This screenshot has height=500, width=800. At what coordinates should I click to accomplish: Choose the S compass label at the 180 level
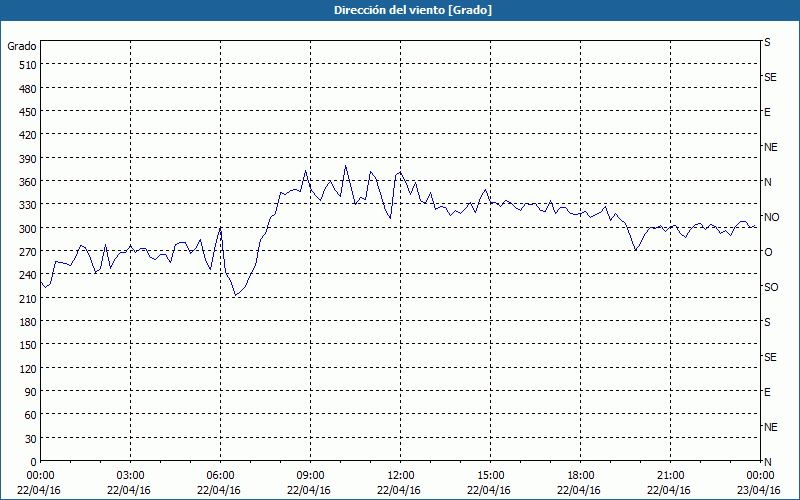click(767, 322)
